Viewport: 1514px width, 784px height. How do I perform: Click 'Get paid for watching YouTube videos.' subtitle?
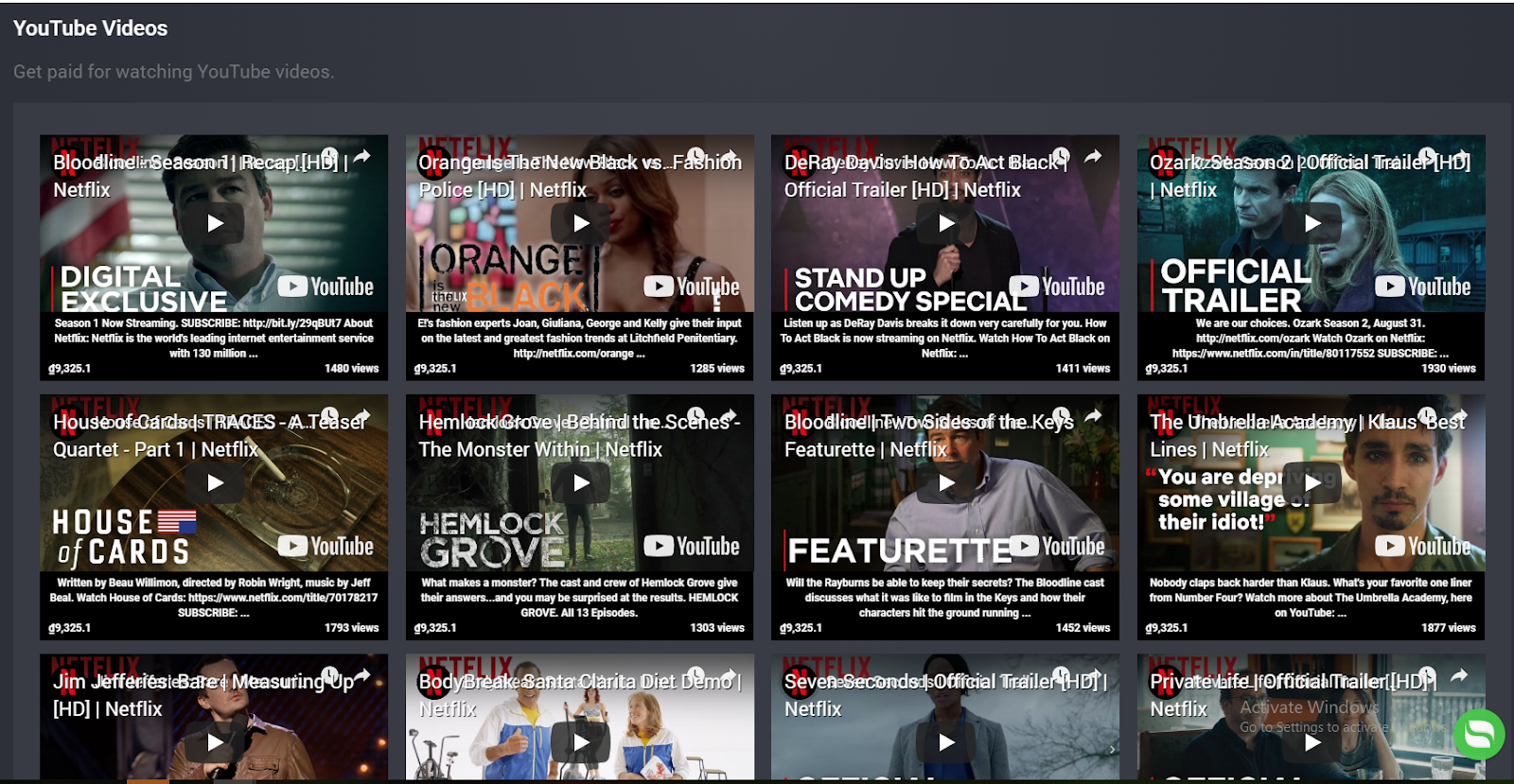click(x=173, y=72)
